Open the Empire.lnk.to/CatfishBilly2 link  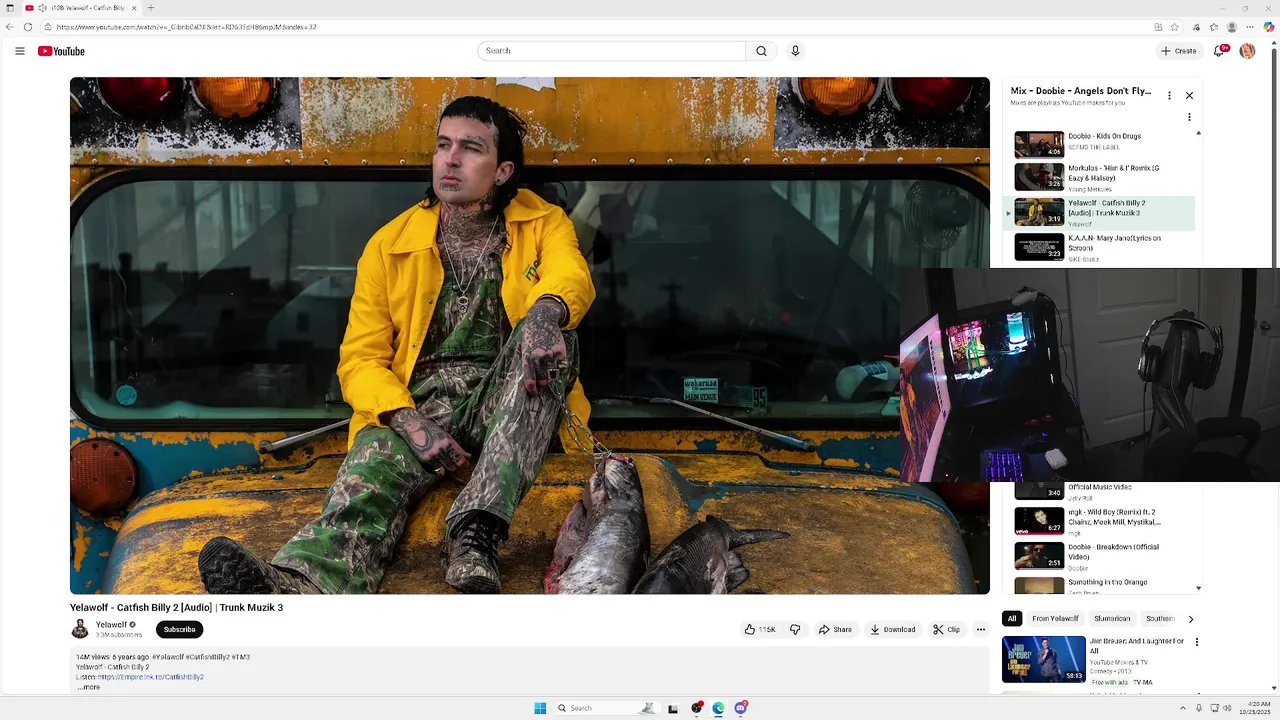pyautogui.click(x=150, y=677)
